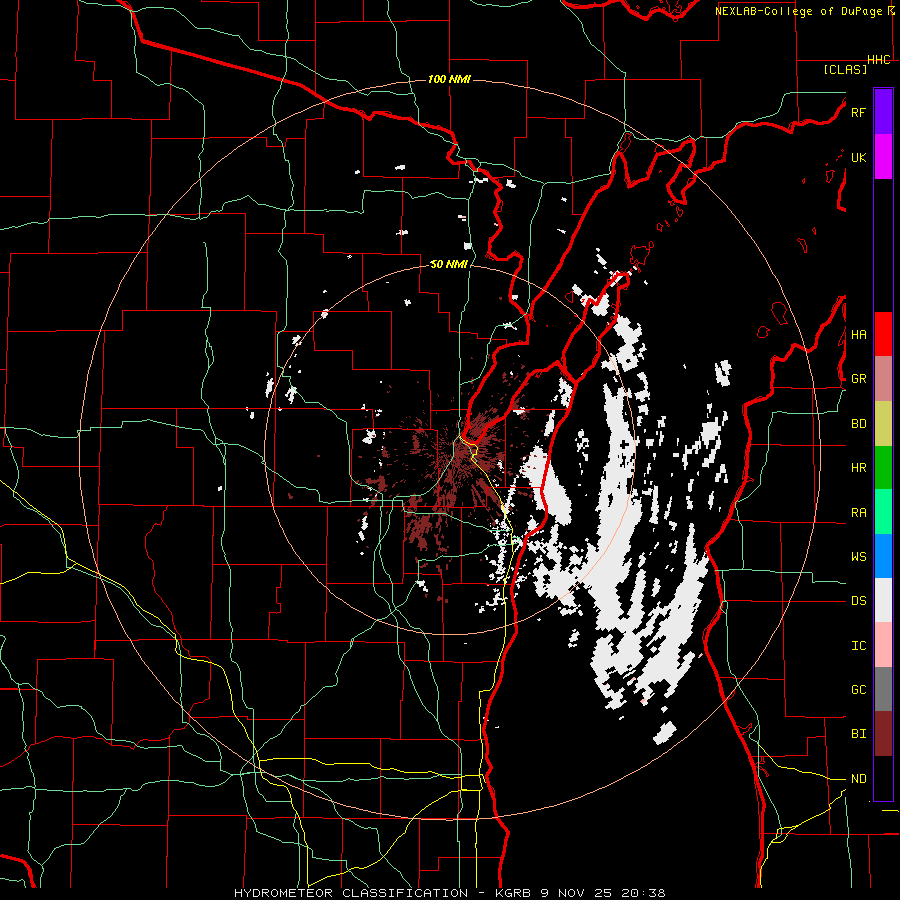Click the DS legend label
900x900 pixels.
click(x=858, y=601)
